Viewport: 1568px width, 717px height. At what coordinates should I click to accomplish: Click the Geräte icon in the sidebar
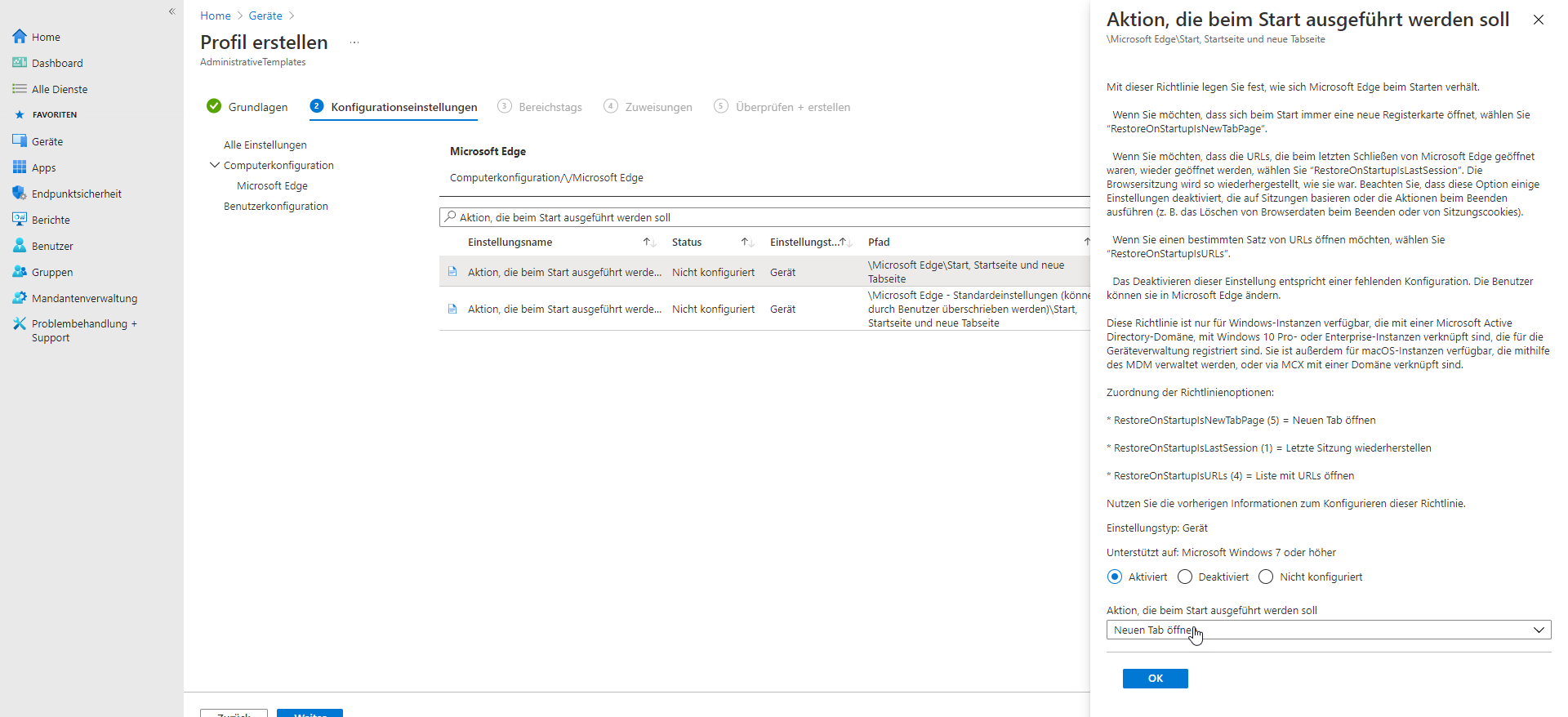coord(20,141)
